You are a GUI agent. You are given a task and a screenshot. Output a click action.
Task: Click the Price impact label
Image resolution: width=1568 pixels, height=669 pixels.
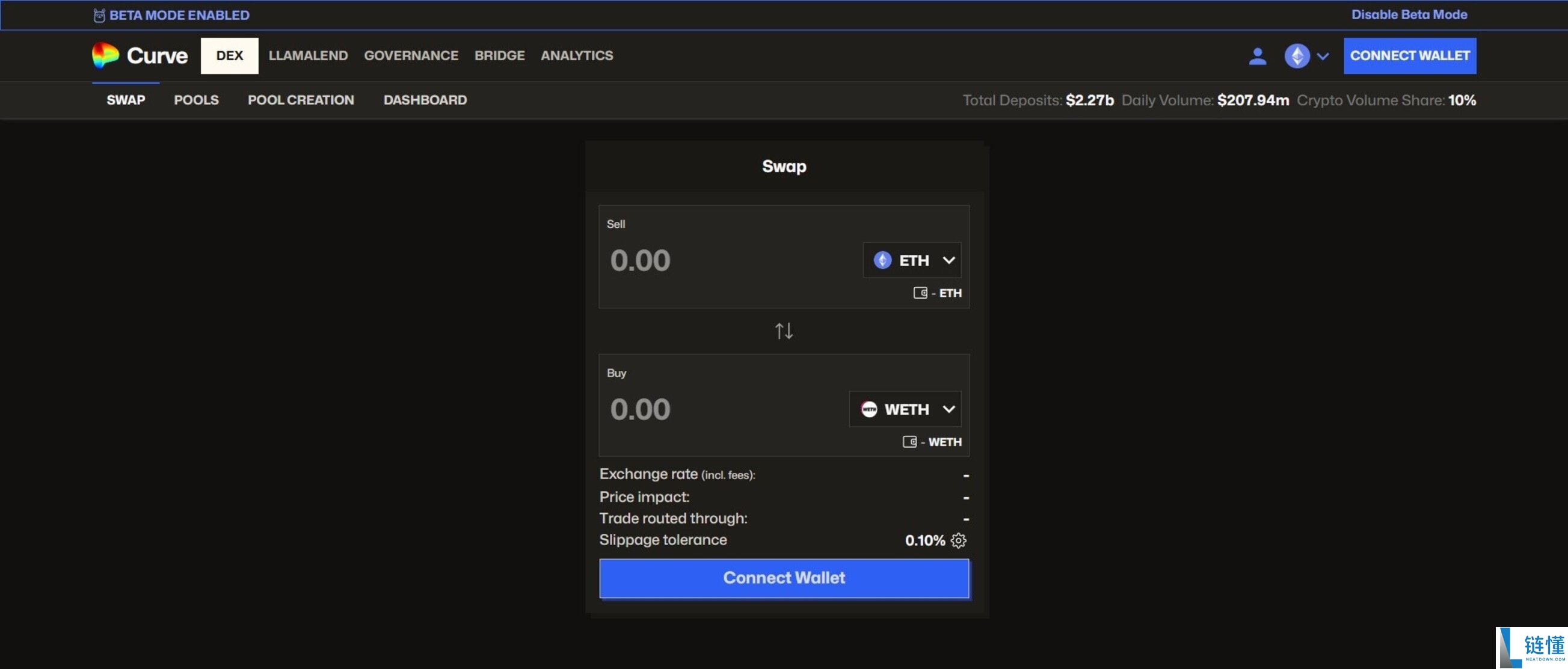[645, 497]
